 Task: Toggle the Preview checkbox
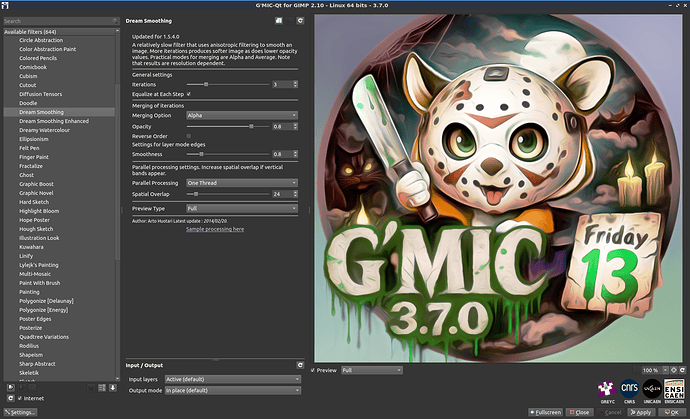[313, 370]
